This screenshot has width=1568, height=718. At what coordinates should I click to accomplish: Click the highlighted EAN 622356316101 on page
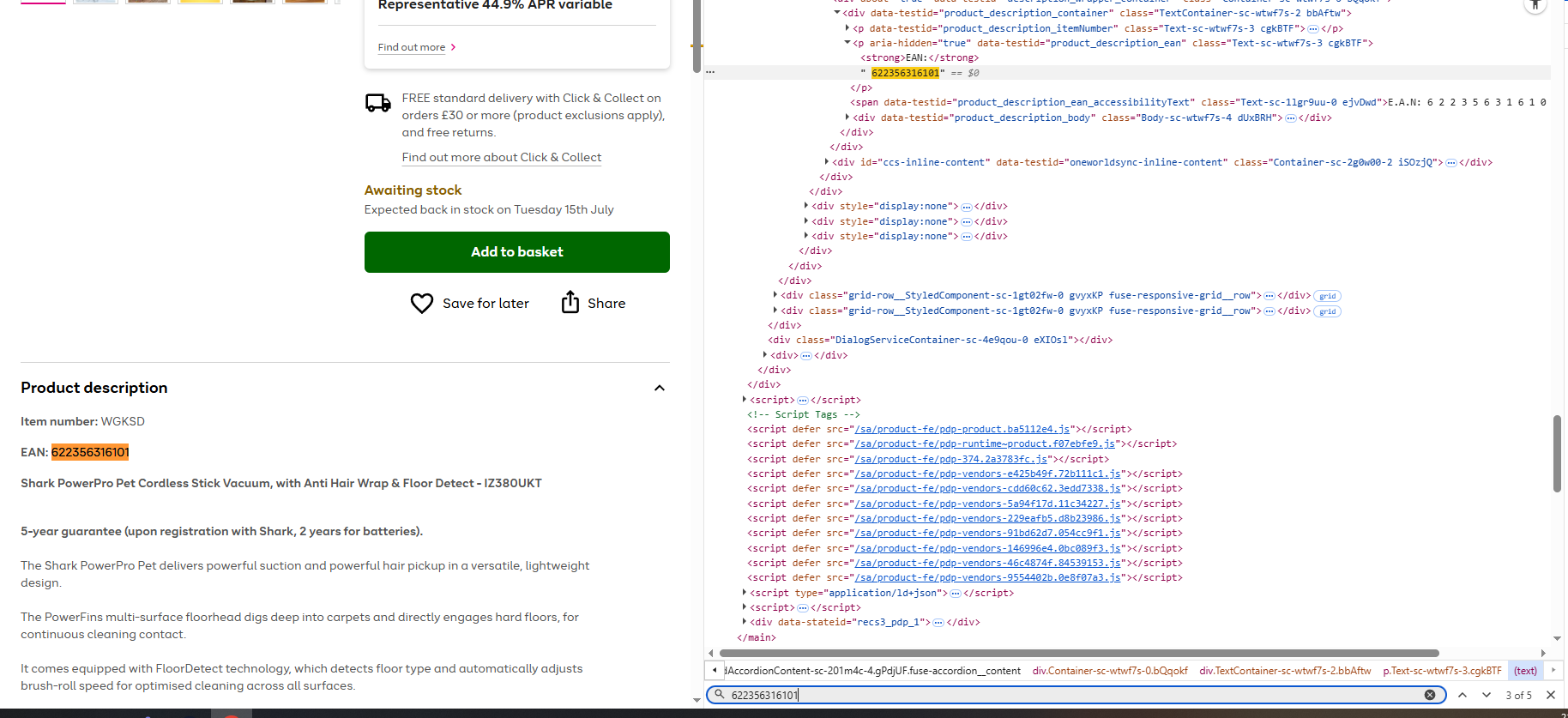click(x=90, y=452)
